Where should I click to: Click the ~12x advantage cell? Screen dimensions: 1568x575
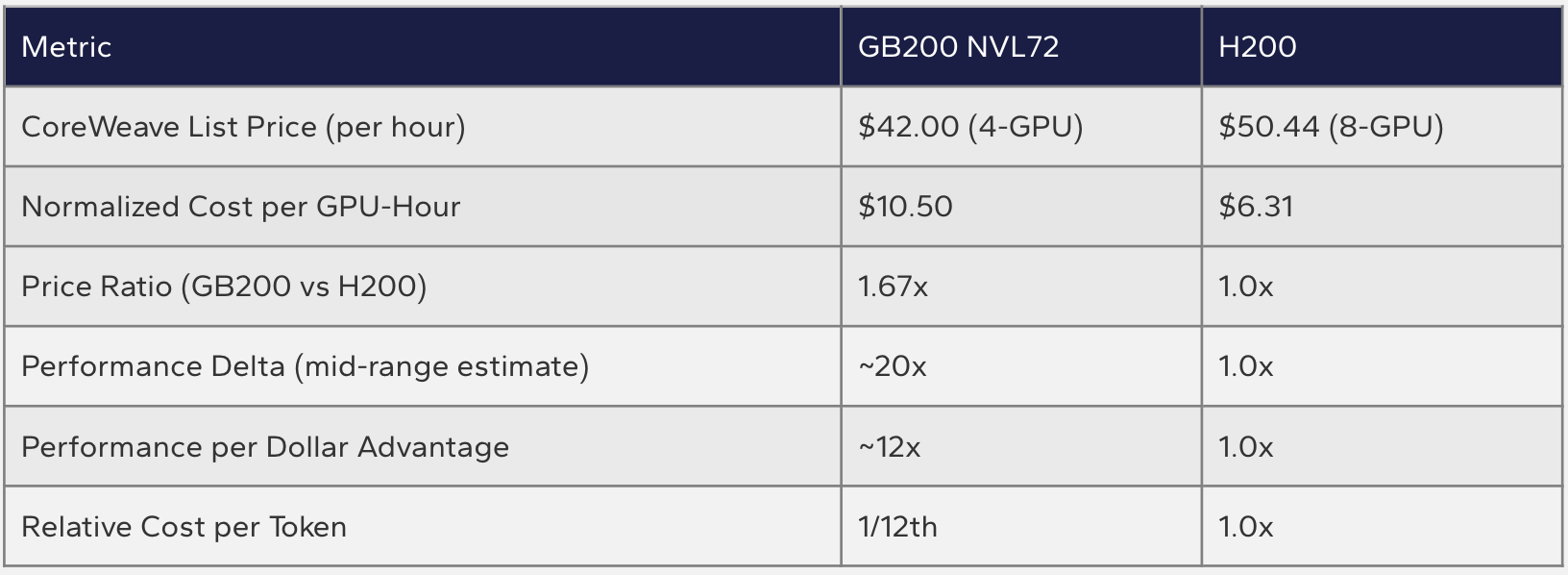tap(890, 447)
